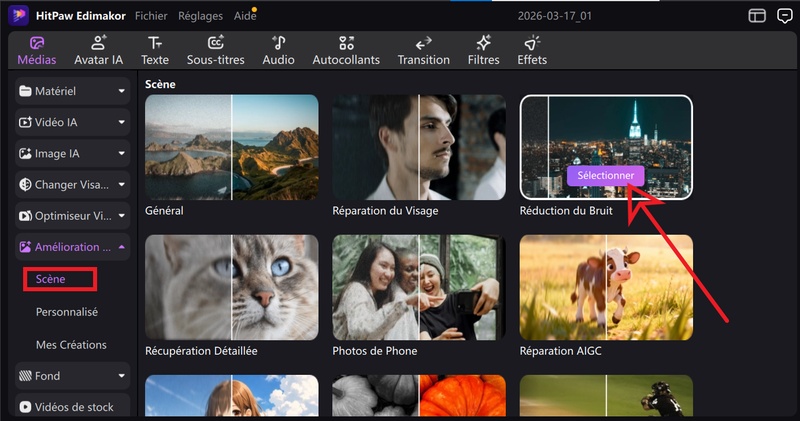The image size is (800, 421).
Task: Open the feedback message icon
Action: [x=784, y=16]
